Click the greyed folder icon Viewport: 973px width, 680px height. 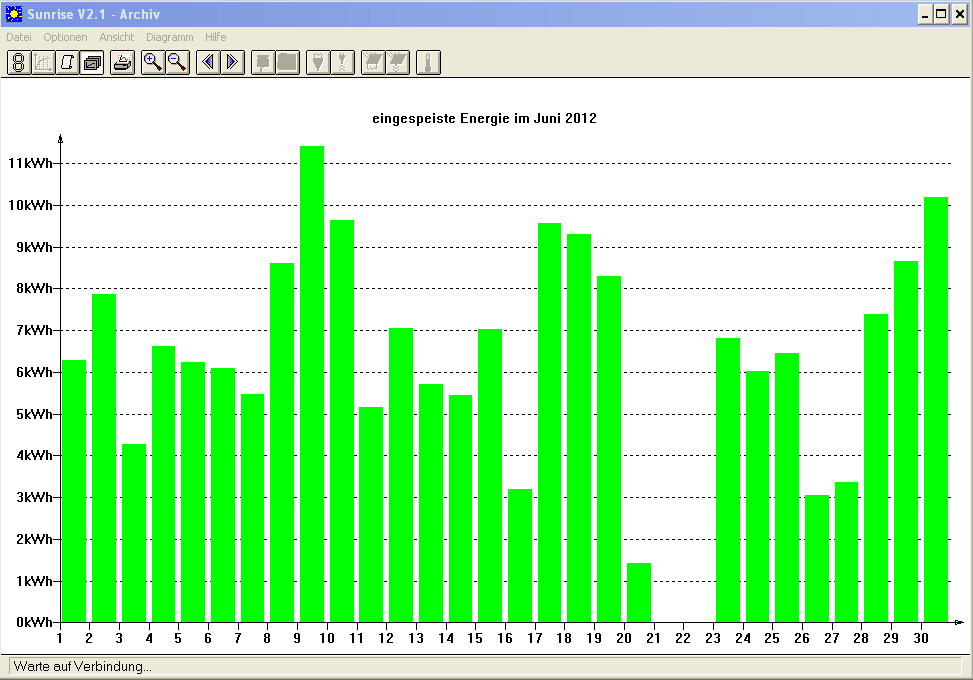pyautogui.click(x=287, y=62)
